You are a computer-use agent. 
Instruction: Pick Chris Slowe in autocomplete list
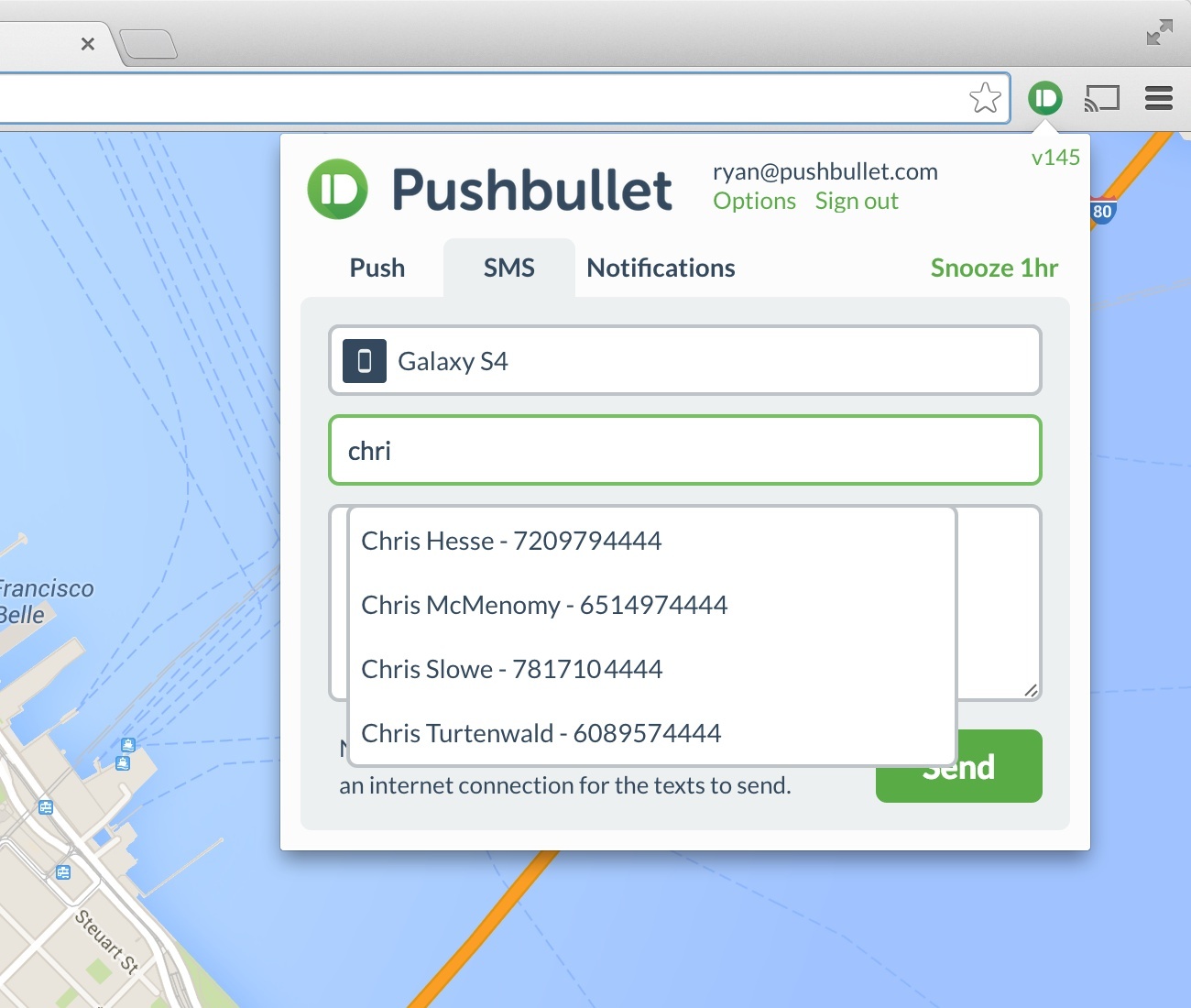coord(511,669)
